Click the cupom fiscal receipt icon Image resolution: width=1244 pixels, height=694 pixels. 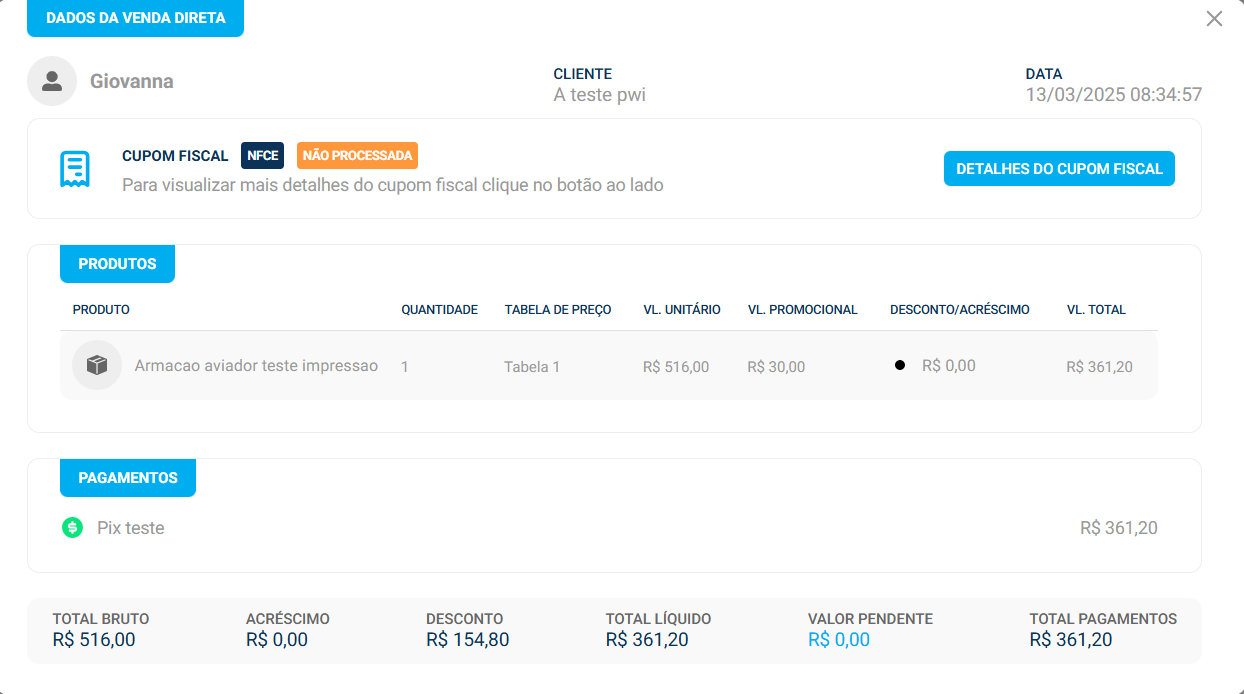75,169
